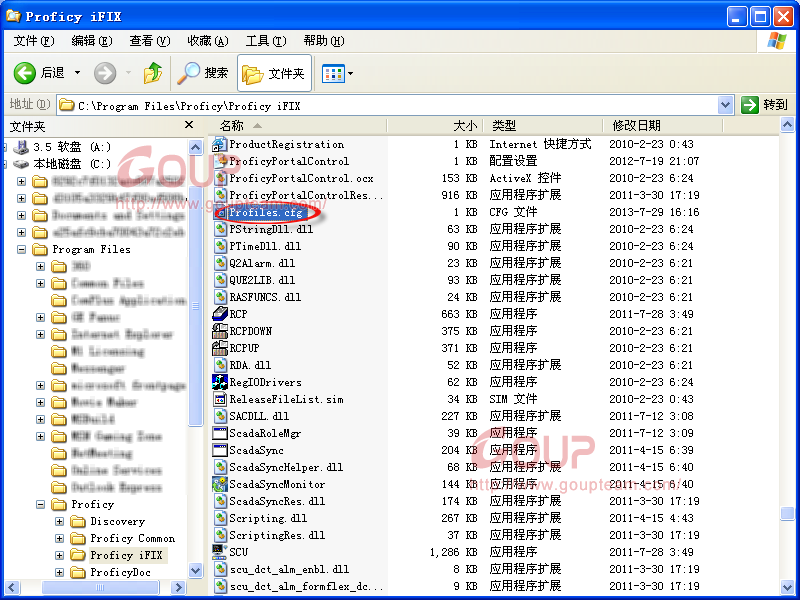Click the ProductRegistration shortcut icon
This screenshot has height=600, width=800.
coord(220,144)
